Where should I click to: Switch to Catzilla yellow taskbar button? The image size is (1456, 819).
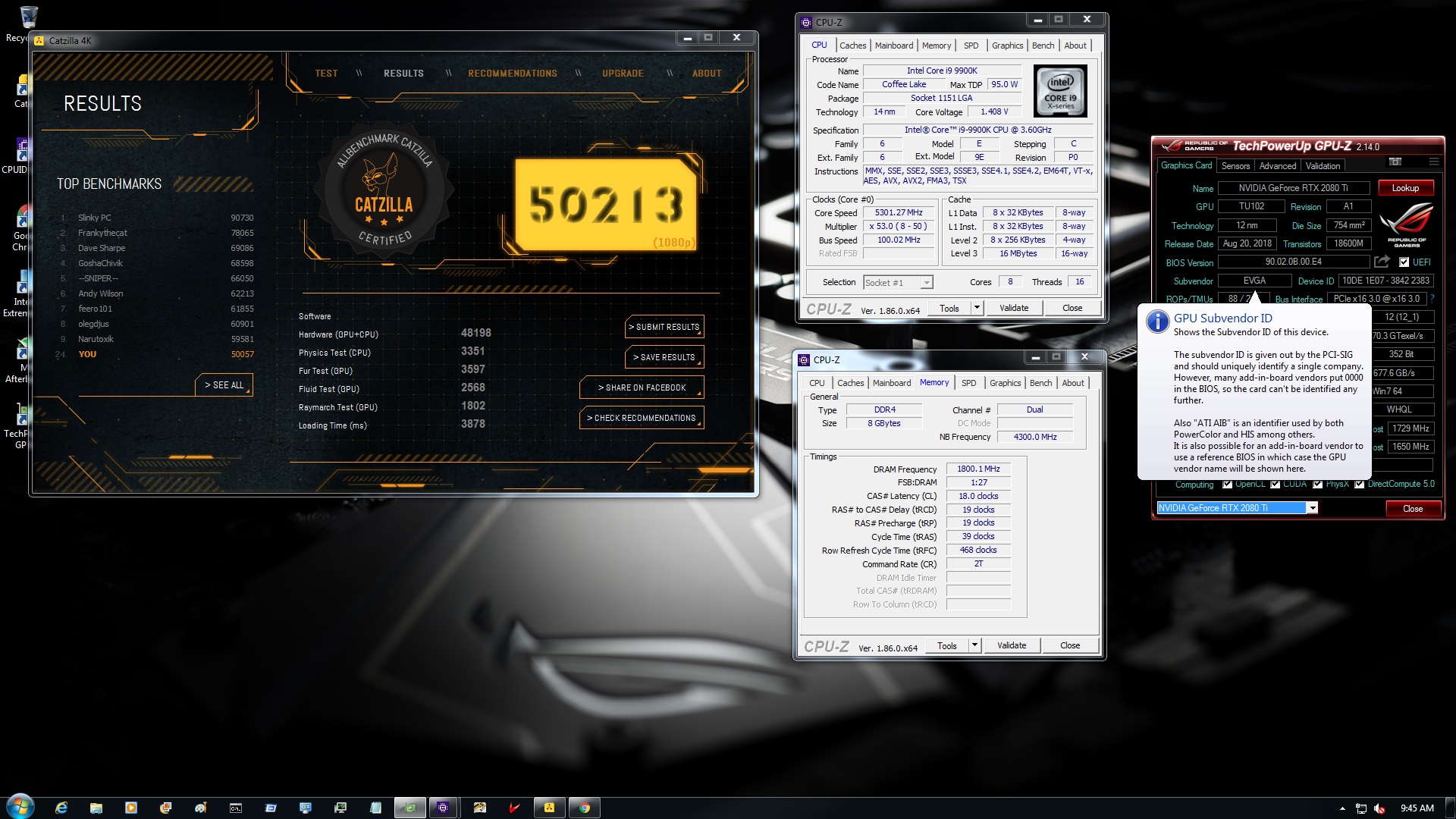550,808
